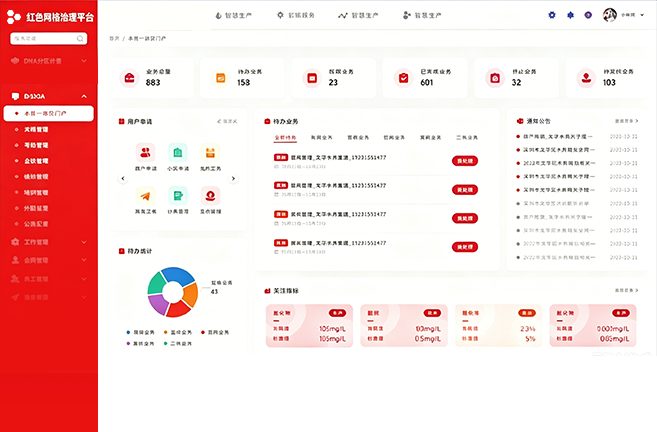Click the middle blue cog icon in header
The height and width of the screenshot is (432, 657).
570,15
